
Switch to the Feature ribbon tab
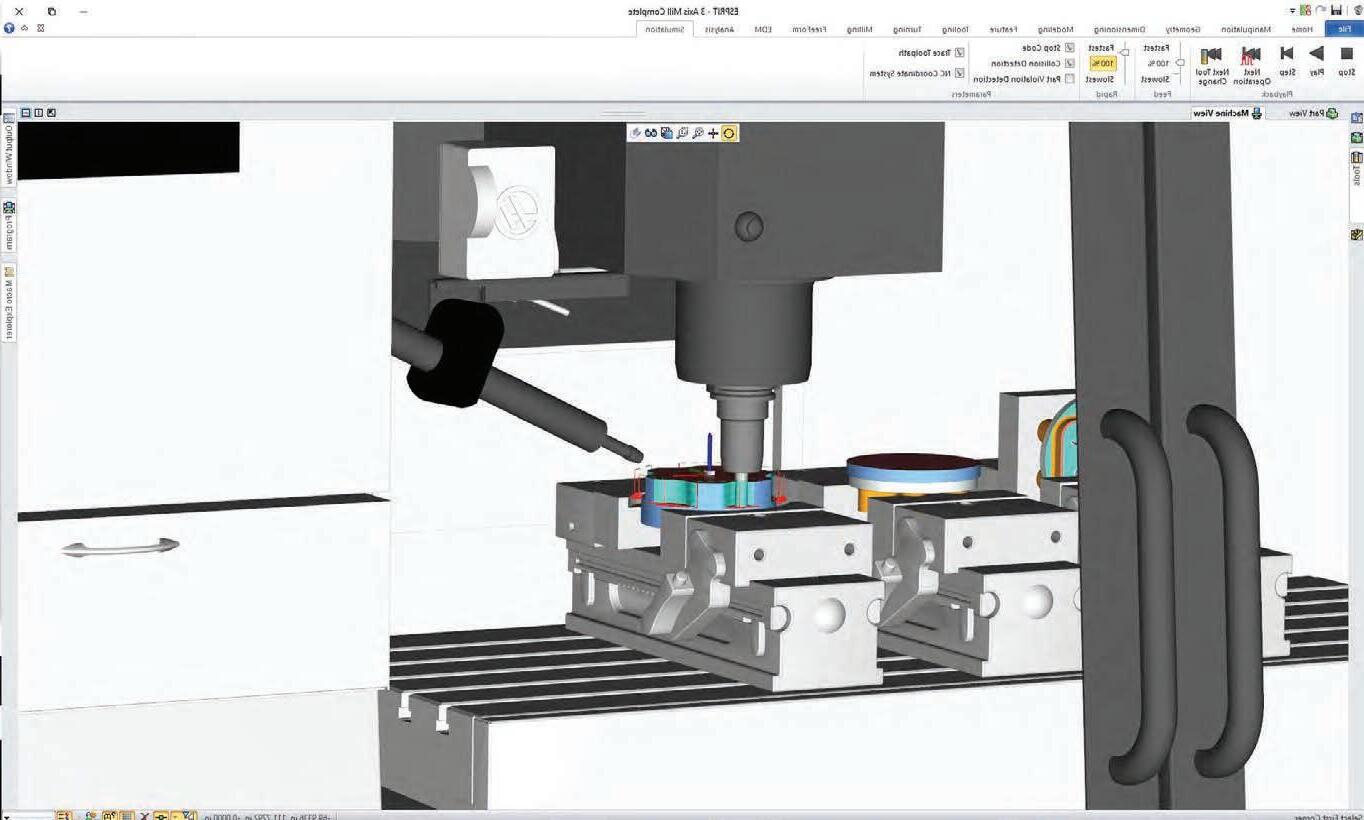point(1003,29)
